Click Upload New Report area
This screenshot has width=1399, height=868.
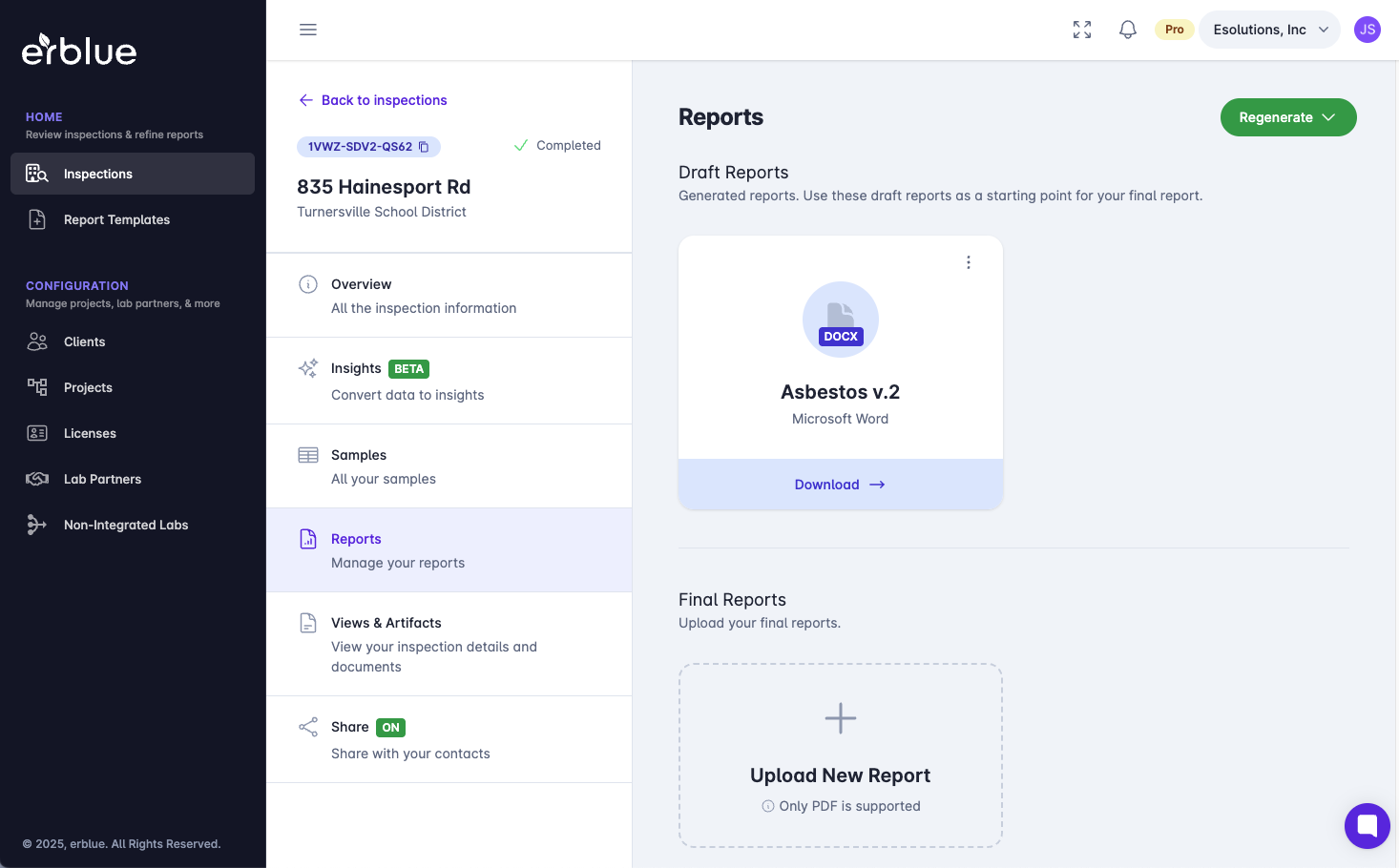click(841, 755)
